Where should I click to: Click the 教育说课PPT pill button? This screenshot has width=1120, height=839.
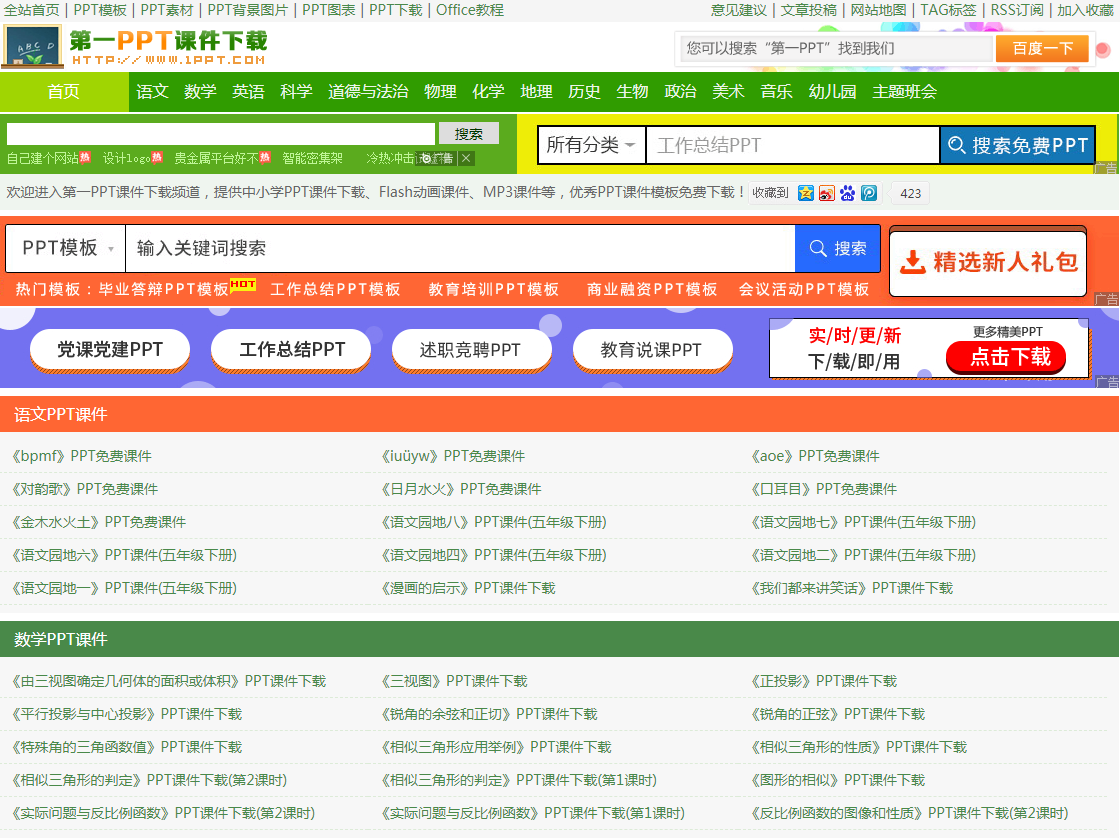pyautogui.click(x=652, y=350)
